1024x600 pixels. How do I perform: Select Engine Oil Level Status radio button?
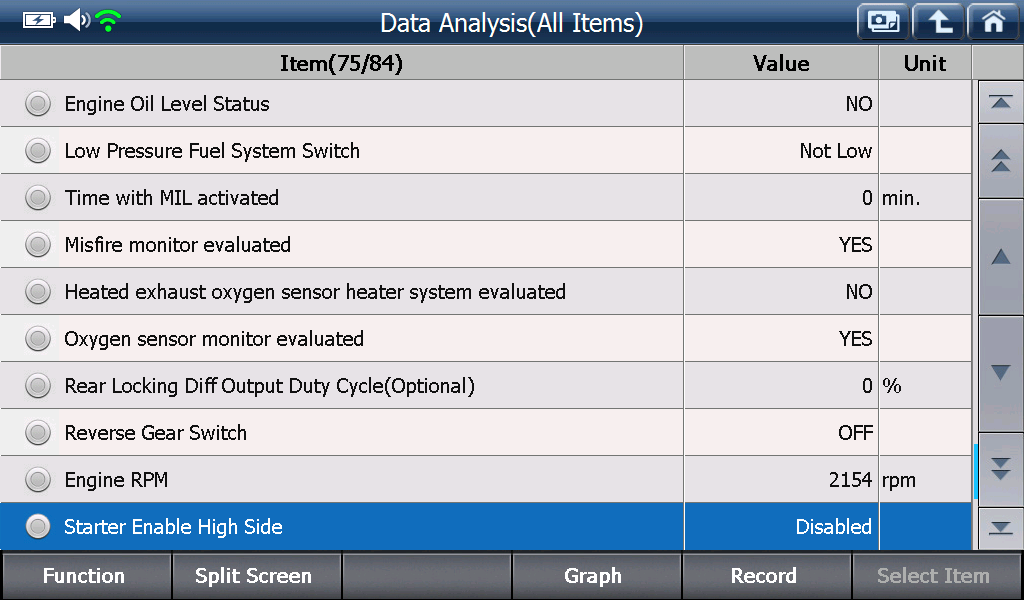(x=38, y=104)
